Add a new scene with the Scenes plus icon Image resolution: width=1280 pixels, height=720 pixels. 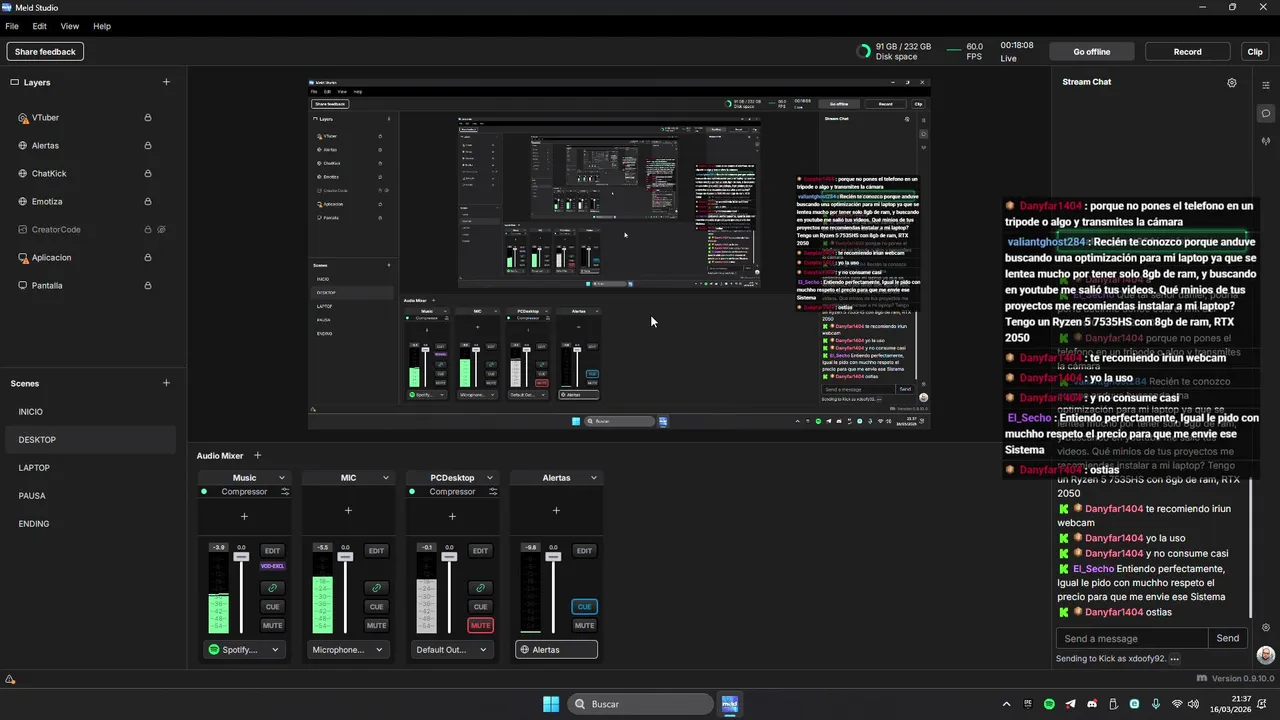(166, 383)
